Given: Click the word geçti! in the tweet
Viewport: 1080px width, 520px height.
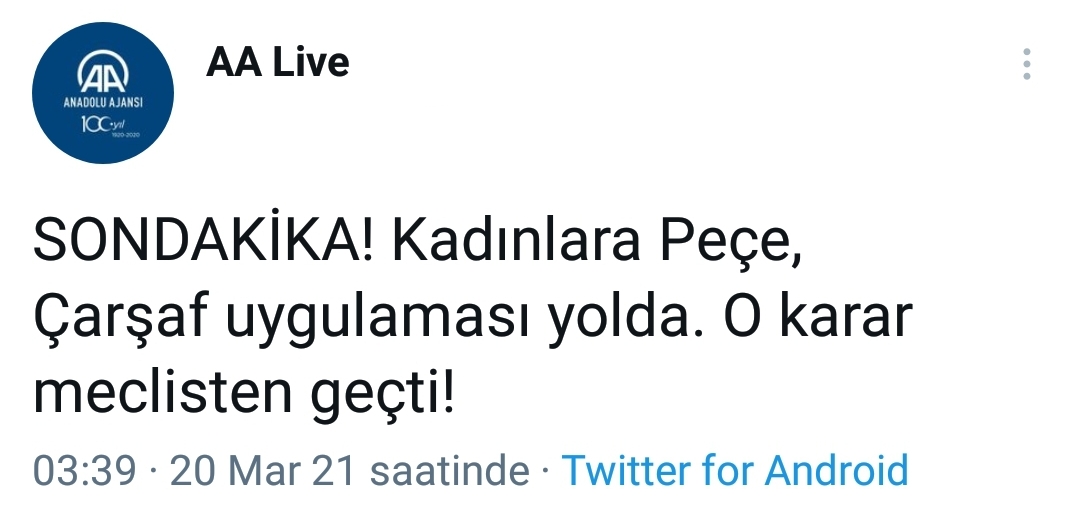Looking at the screenshot, I should (x=383, y=397).
